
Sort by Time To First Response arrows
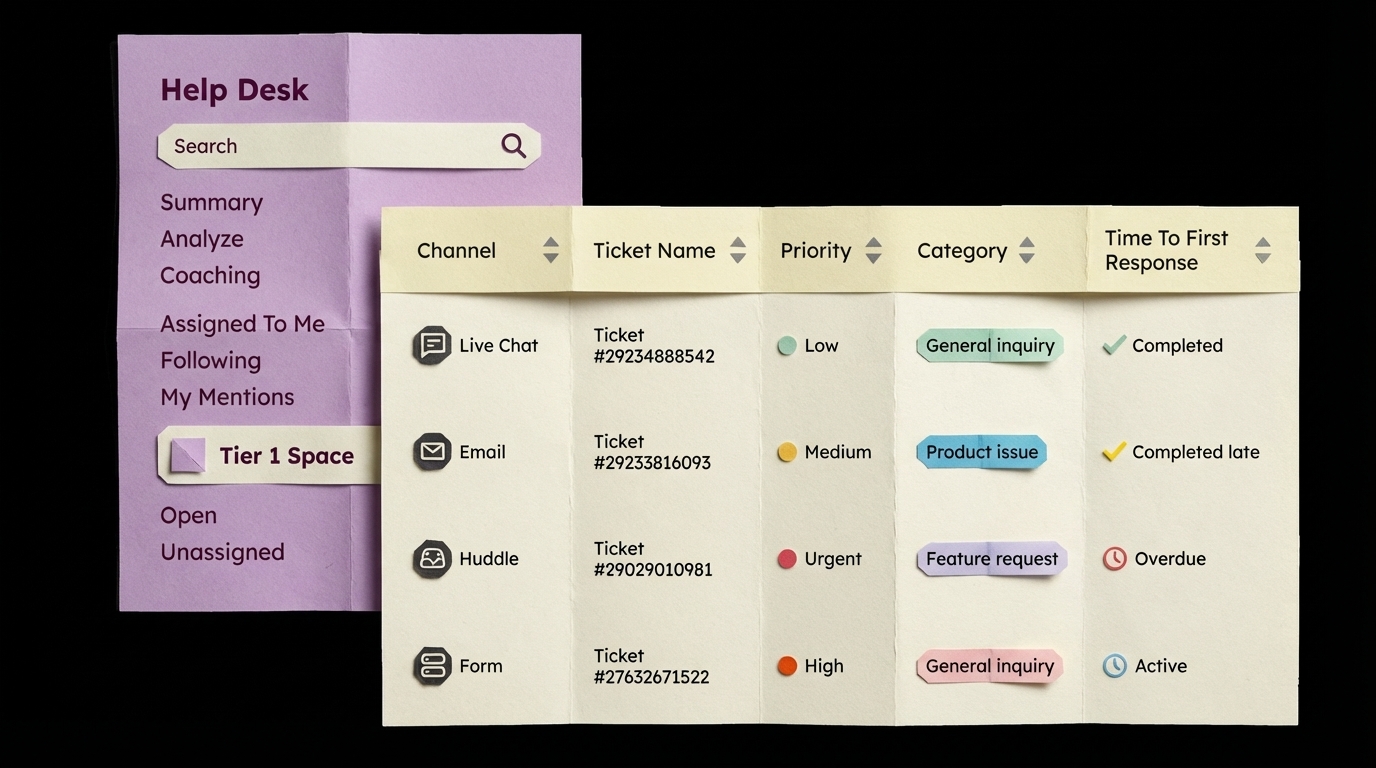coord(1262,250)
